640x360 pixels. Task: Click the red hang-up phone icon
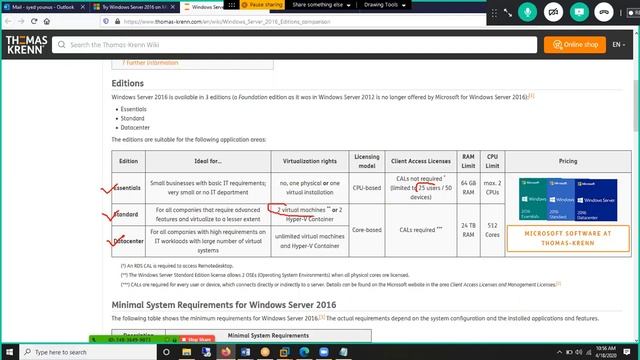pyautogui.click(x=604, y=12)
